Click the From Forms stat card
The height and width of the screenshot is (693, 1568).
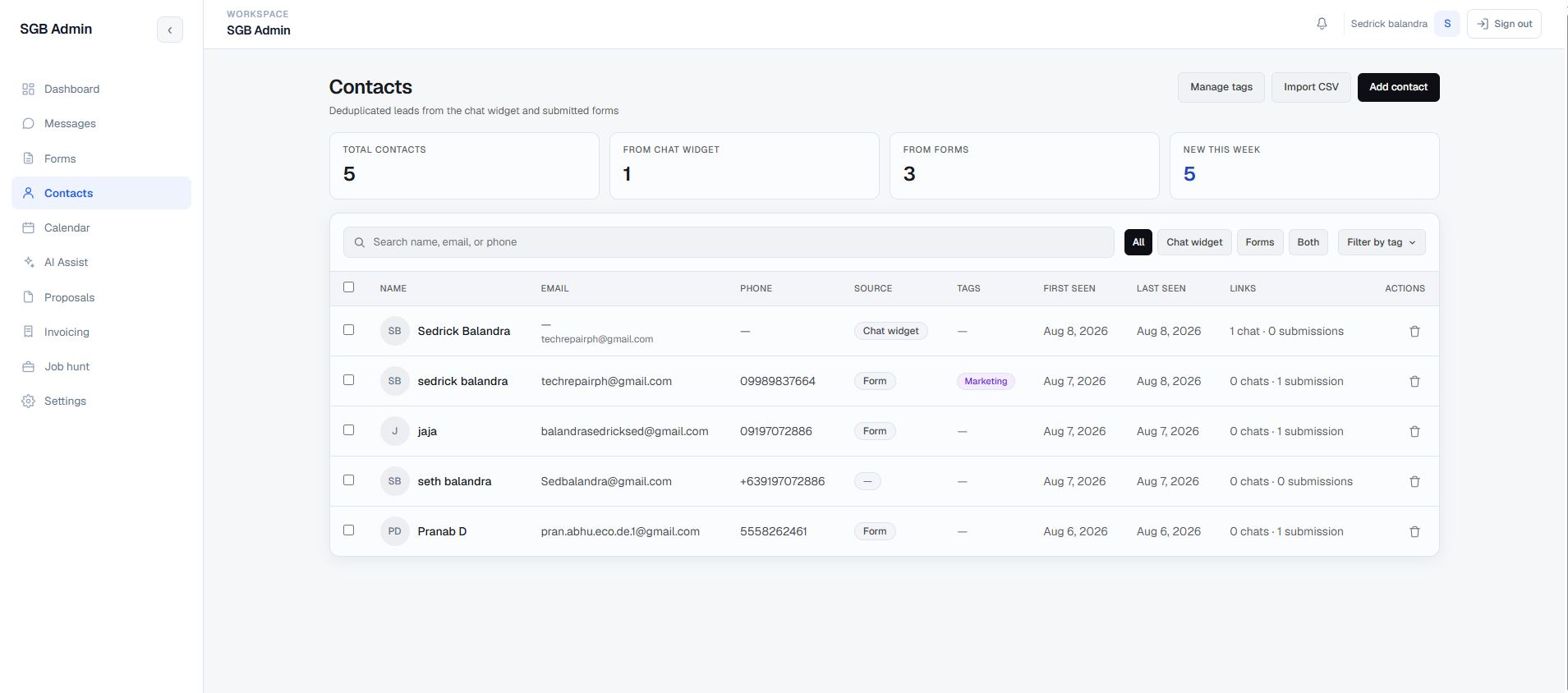(1024, 166)
